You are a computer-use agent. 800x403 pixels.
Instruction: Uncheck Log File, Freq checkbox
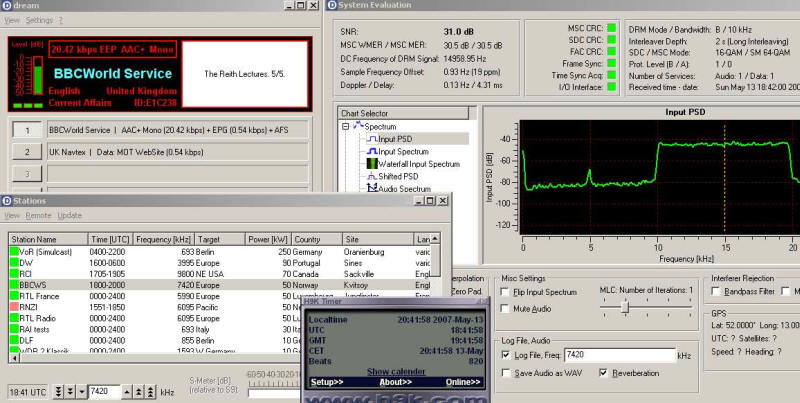pos(506,355)
